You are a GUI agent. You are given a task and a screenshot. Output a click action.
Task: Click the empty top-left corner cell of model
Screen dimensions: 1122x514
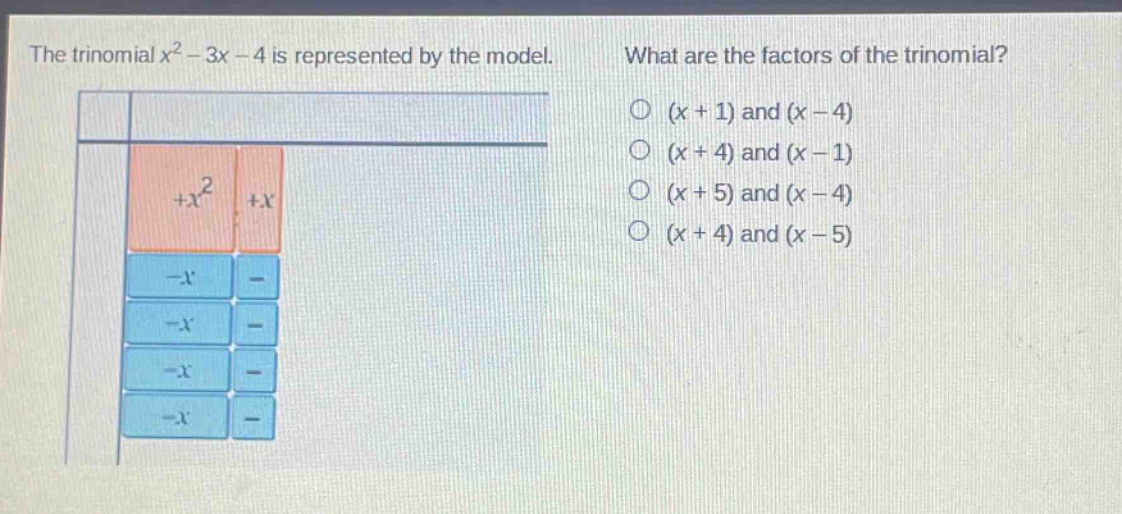(103, 117)
